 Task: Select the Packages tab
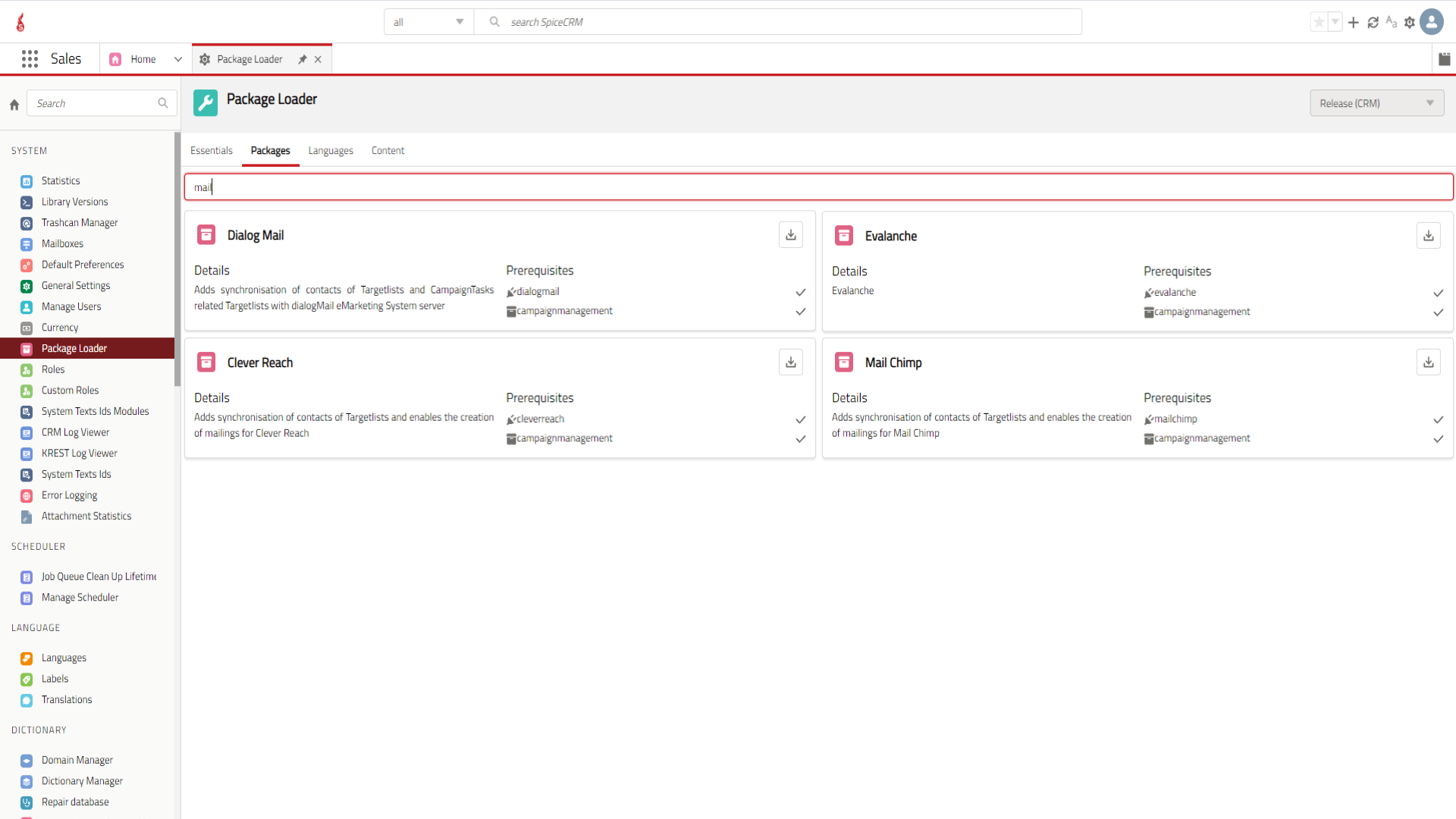271,151
